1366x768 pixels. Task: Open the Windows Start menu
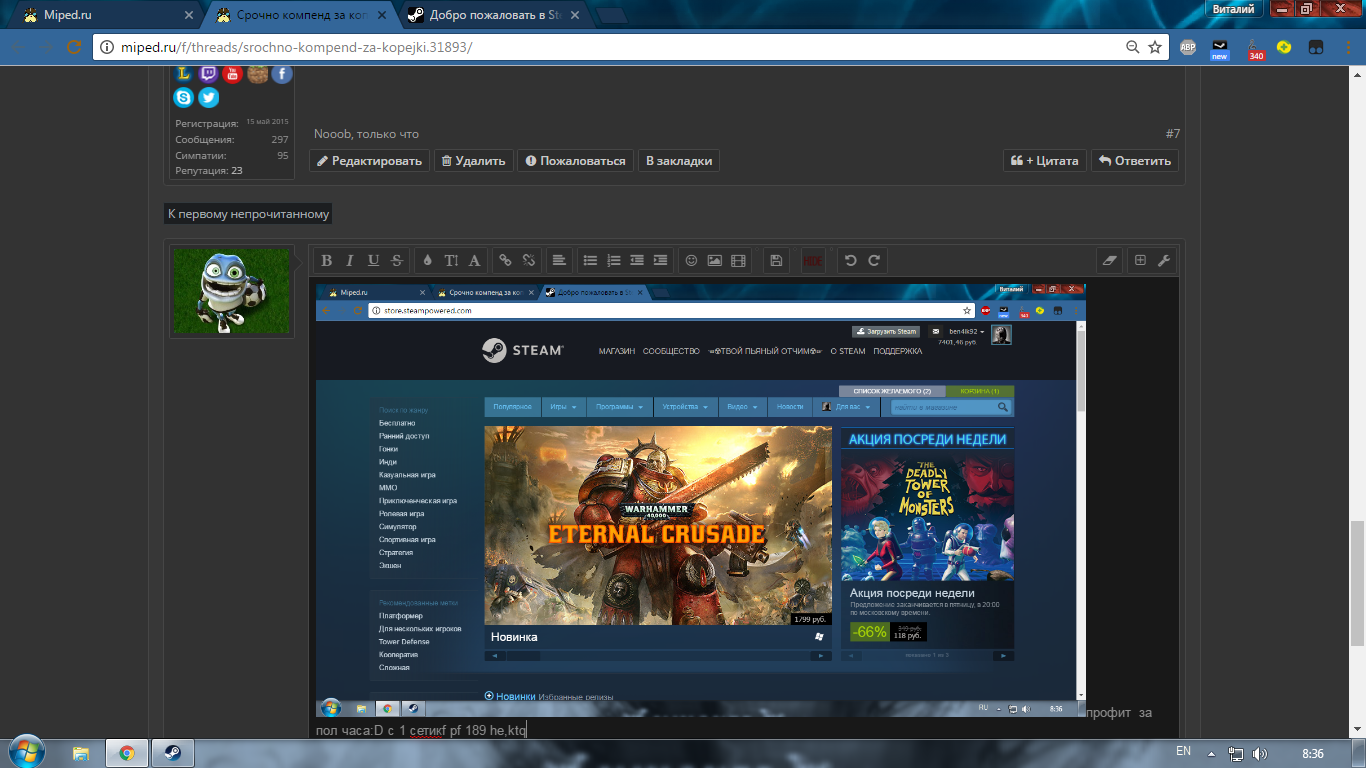(26, 752)
